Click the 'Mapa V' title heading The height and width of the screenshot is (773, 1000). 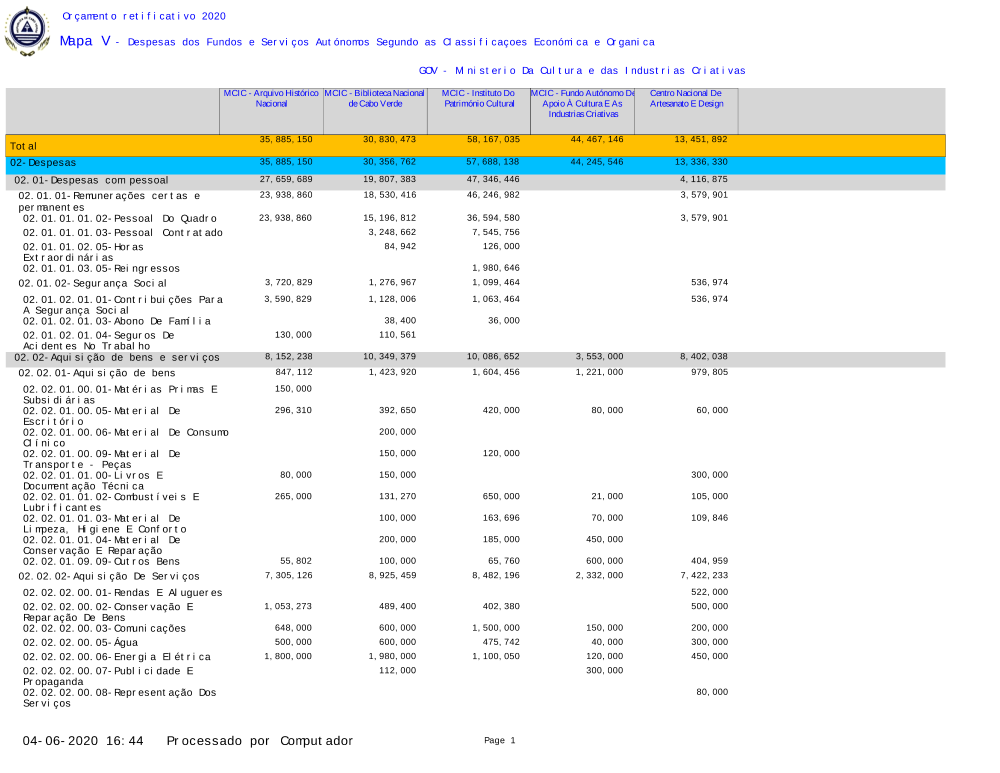(84, 41)
